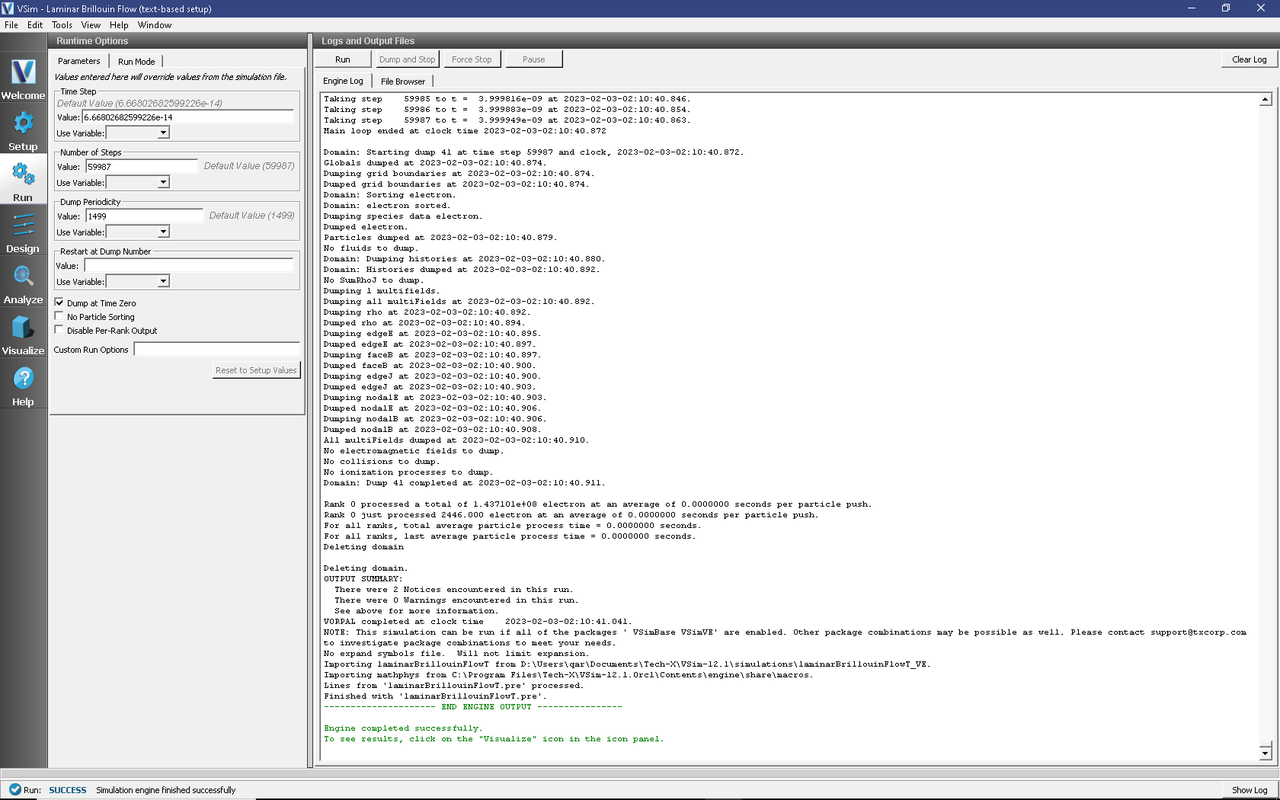The width and height of the screenshot is (1280, 800).
Task: Click the log's scroll up arrow
Action: [x=1265, y=100]
